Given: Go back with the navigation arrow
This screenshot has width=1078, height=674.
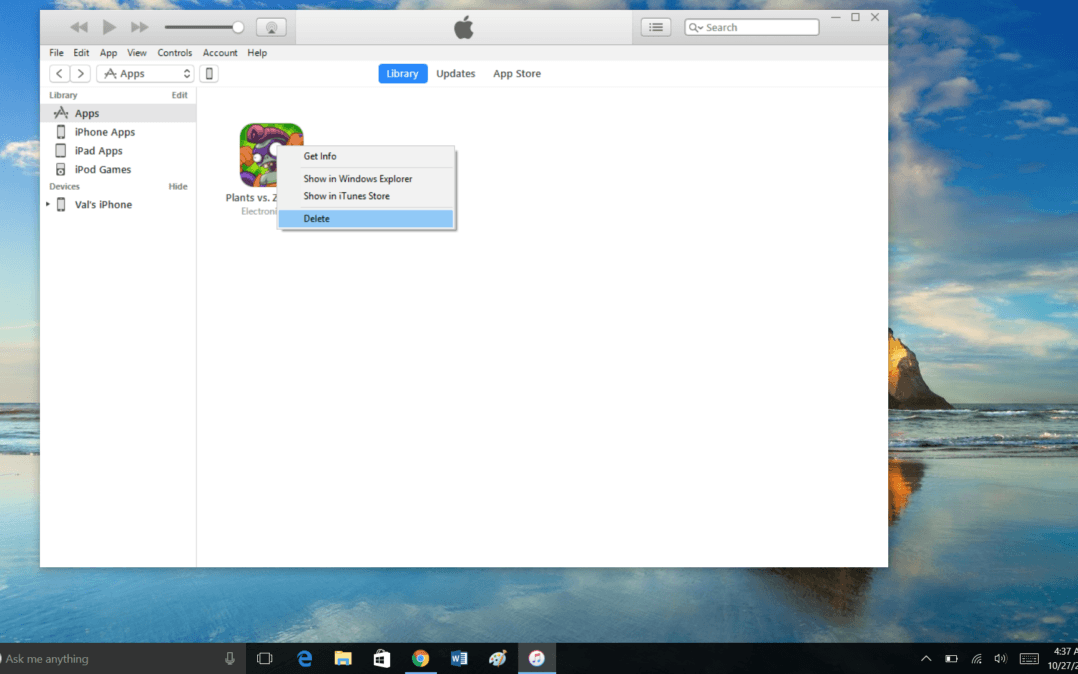Looking at the screenshot, I should click(60, 74).
